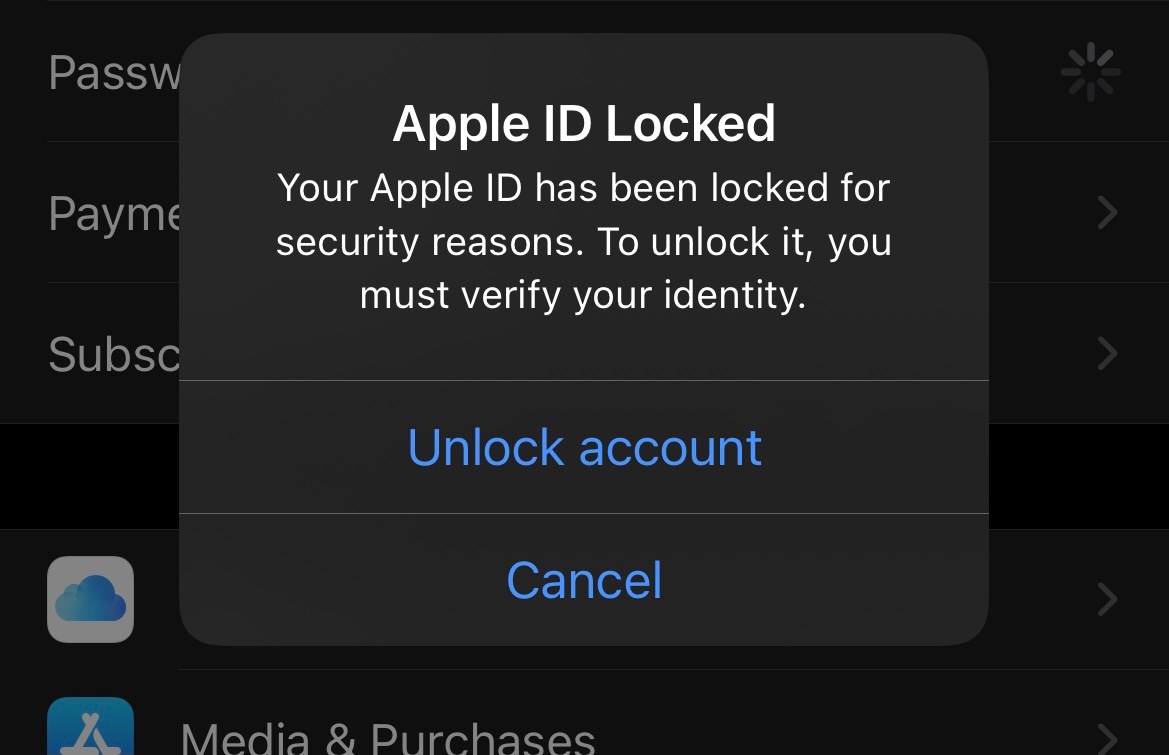The image size is (1169, 755).
Task: Open the Media & Purchases chevron arrow
Action: [1108, 738]
